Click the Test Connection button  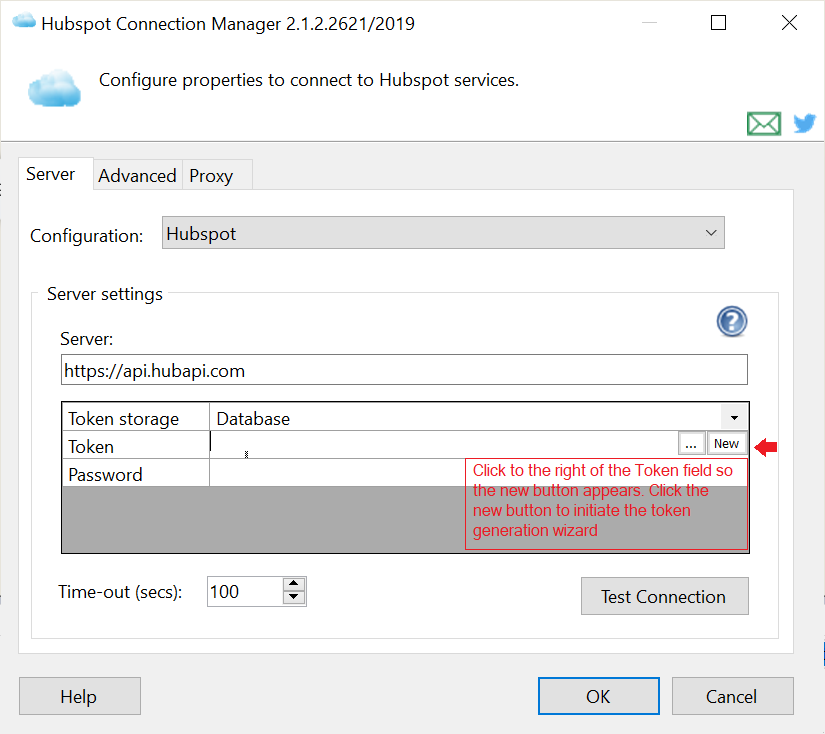click(x=665, y=596)
